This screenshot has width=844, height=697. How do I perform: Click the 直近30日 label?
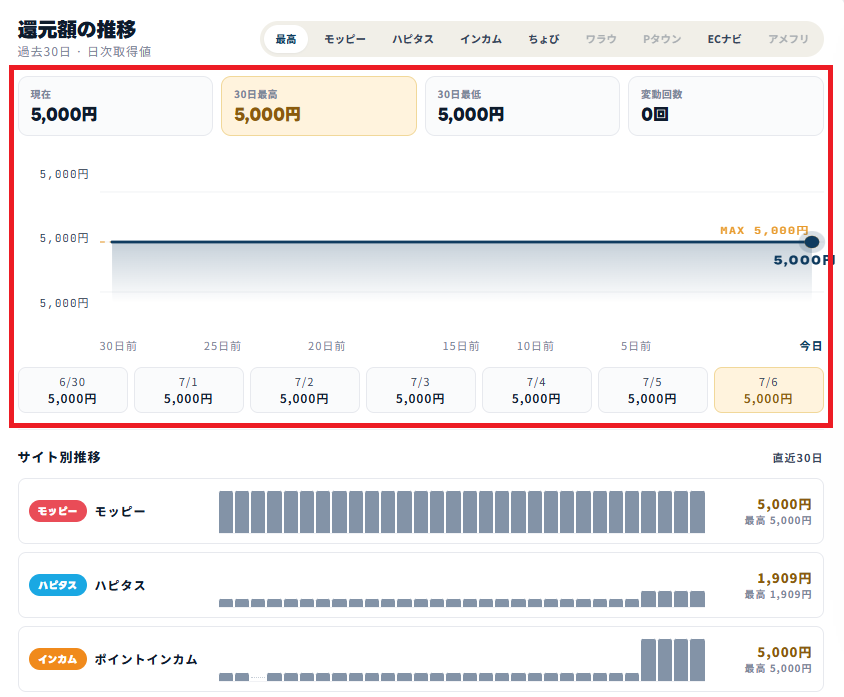pyautogui.click(x=797, y=458)
